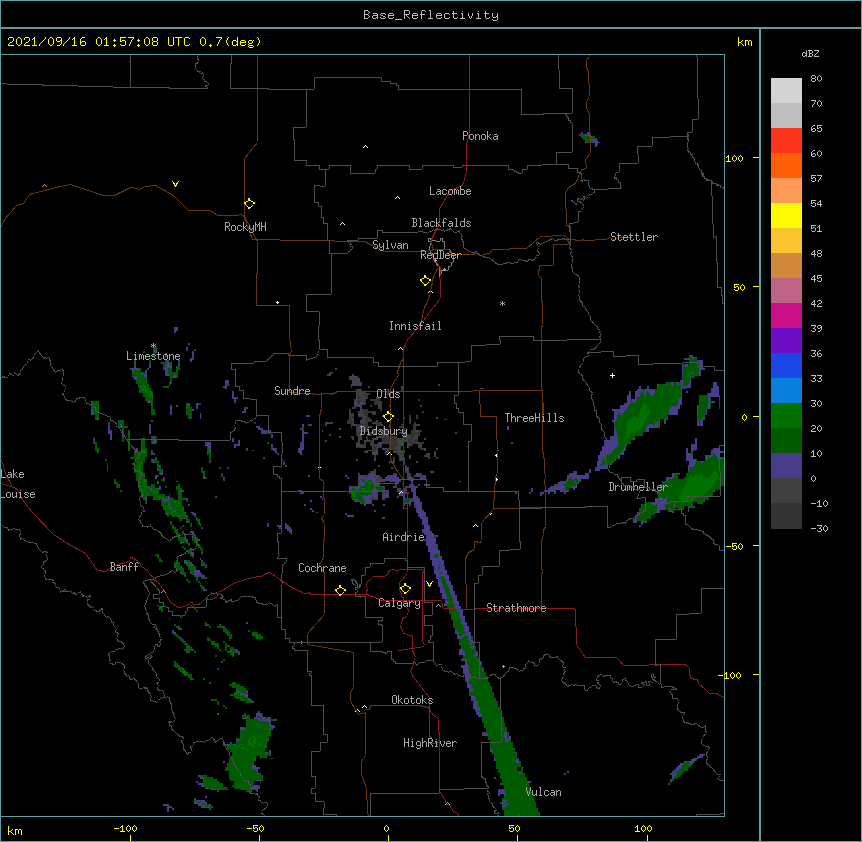Select the light gray 80 dBZ swatch

pyautogui.click(x=786, y=90)
